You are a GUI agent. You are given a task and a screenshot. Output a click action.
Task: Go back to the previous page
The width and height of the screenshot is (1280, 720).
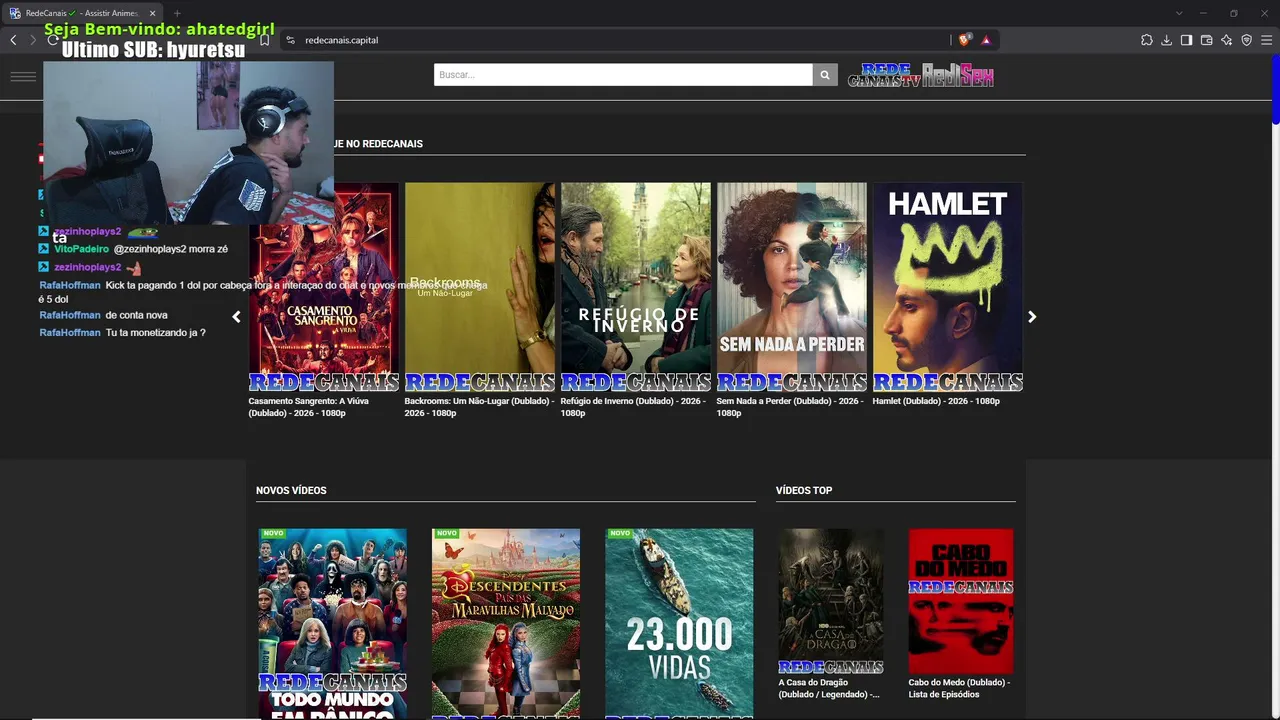[13, 40]
